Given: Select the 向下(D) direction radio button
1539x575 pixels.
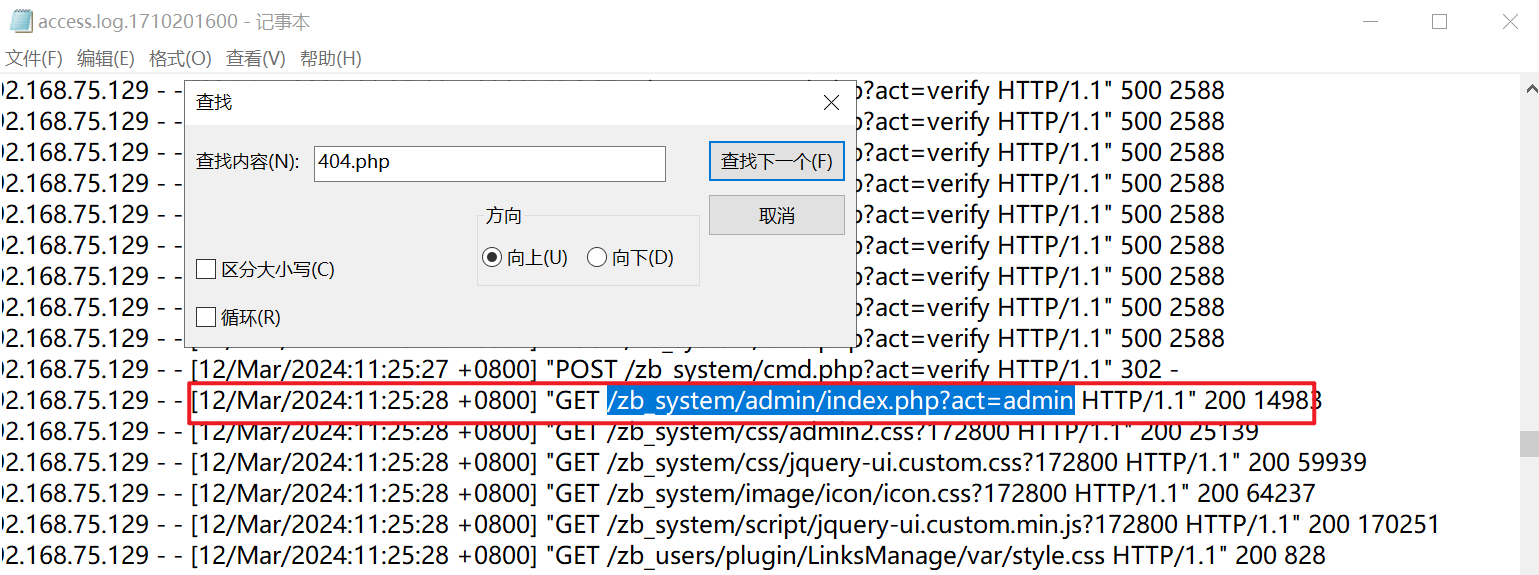Looking at the screenshot, I should [x=597, y=258].
